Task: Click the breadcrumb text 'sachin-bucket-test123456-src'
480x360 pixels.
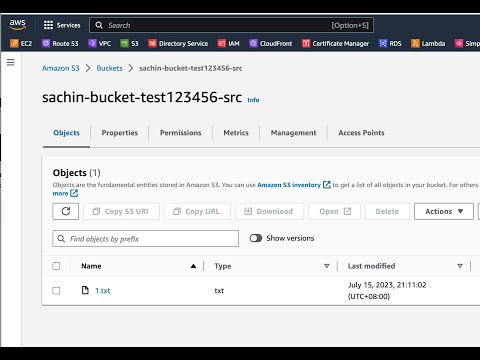Action: [191, 68]
